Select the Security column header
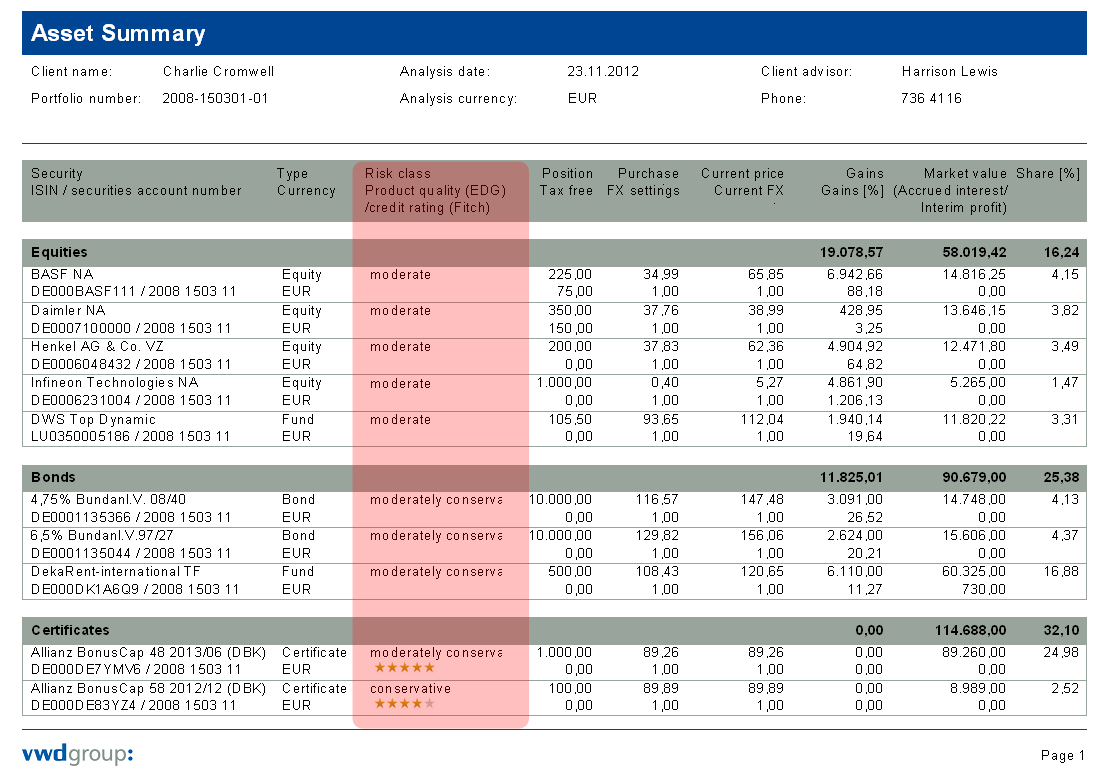The width and height of the screenshot is (1106, 771). [x=57, y=174]
